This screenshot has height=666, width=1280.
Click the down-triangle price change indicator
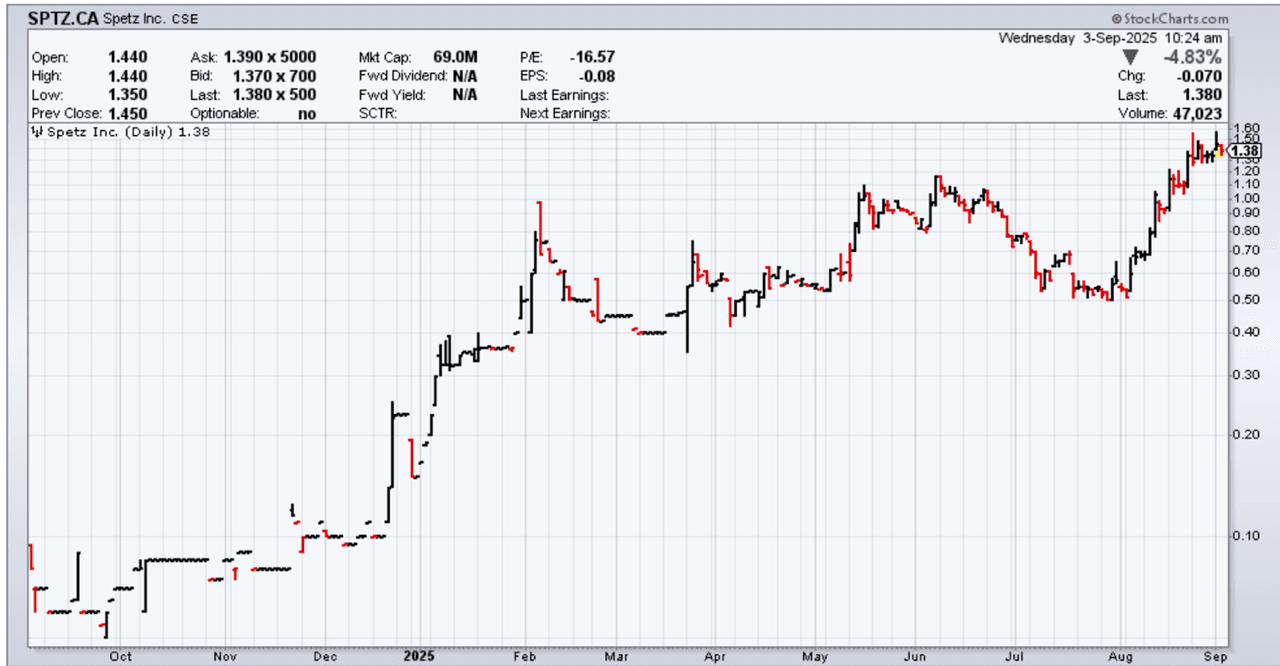[1130, 57]
